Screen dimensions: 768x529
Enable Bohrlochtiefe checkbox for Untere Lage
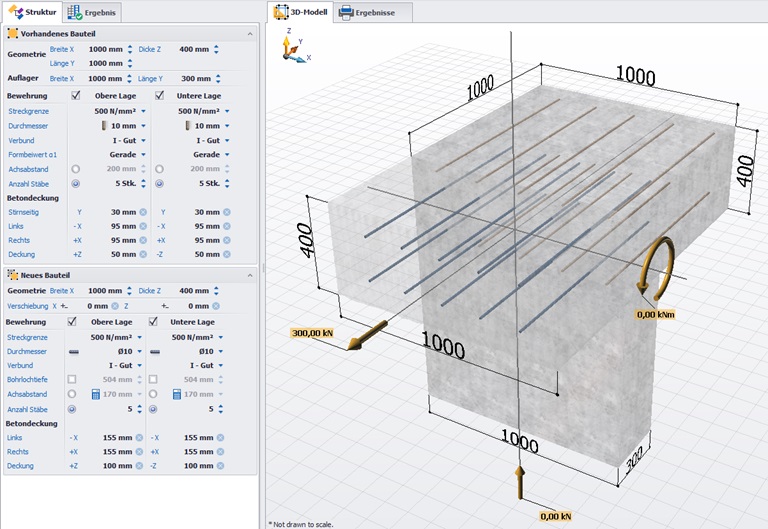pos(153,379)
